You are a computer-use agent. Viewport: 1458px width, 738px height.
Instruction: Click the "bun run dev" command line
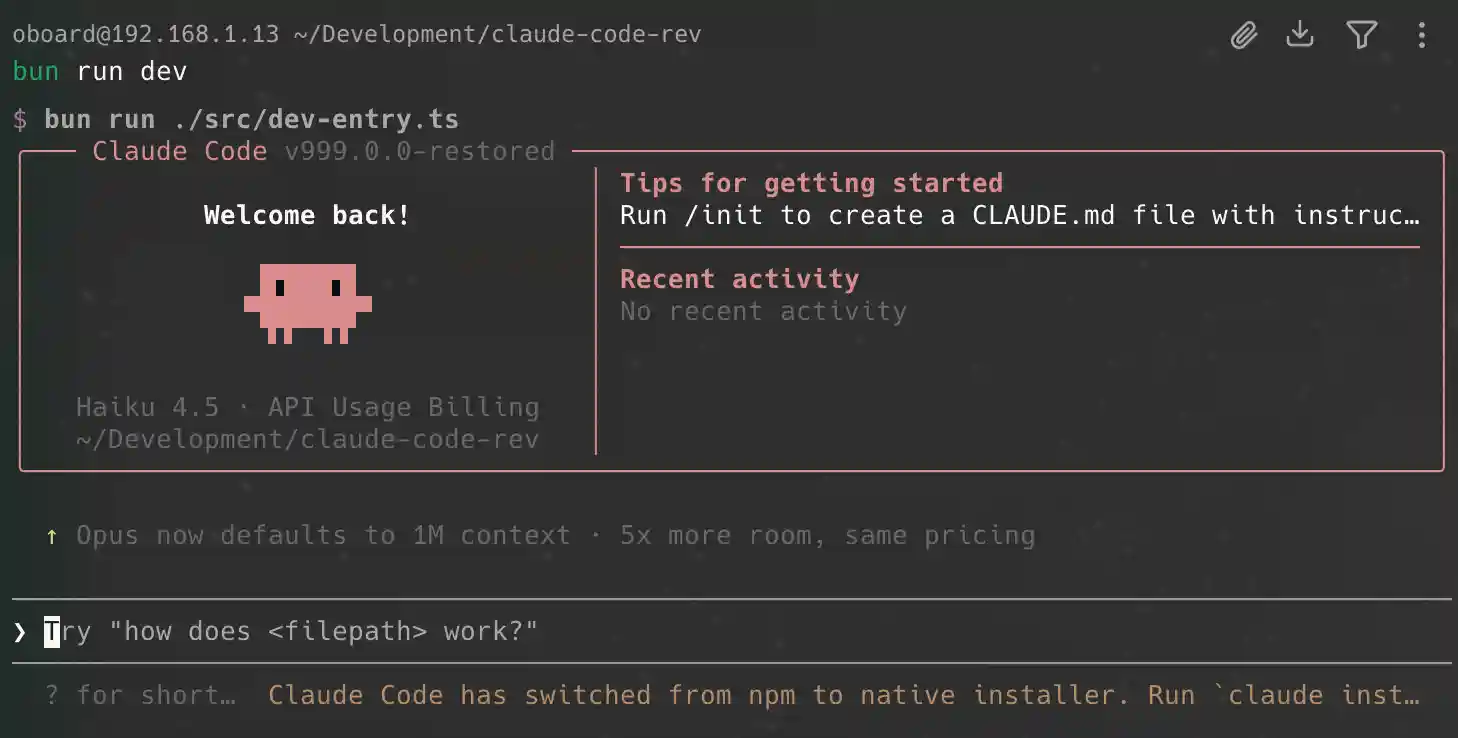click(x=100, y=71)
